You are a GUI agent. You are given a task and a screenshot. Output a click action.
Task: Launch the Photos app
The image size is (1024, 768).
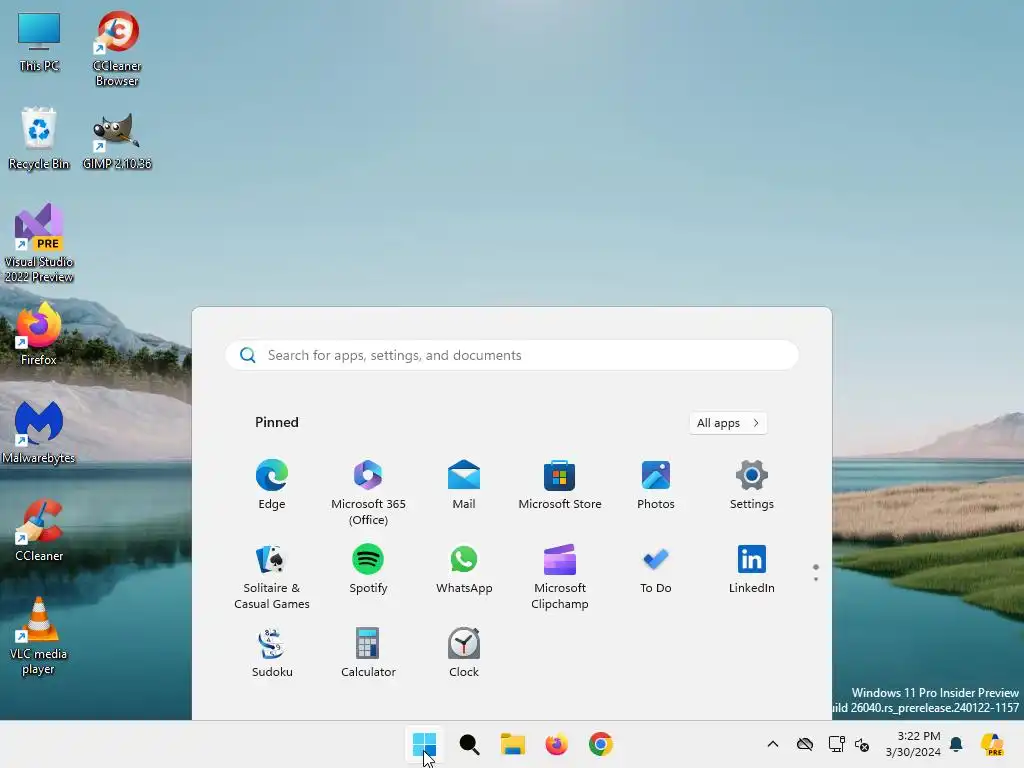click(656, 485)
